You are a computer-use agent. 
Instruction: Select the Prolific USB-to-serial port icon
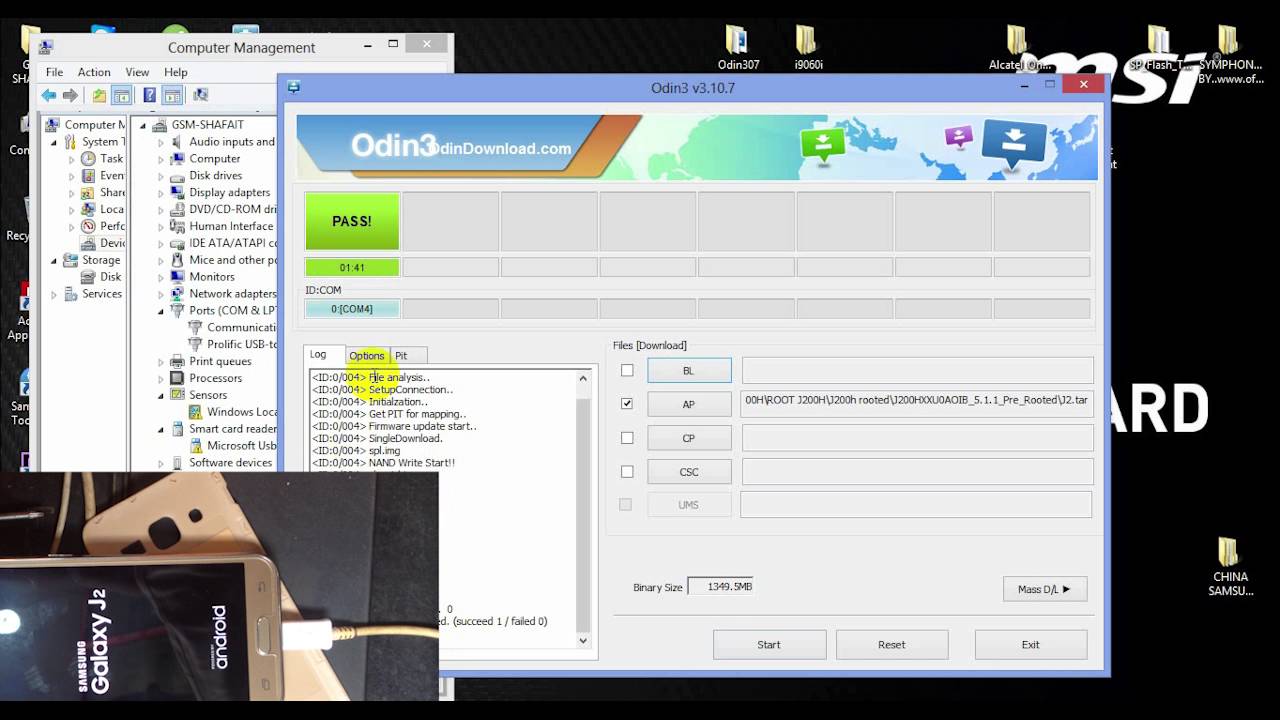tap(195, 344)
